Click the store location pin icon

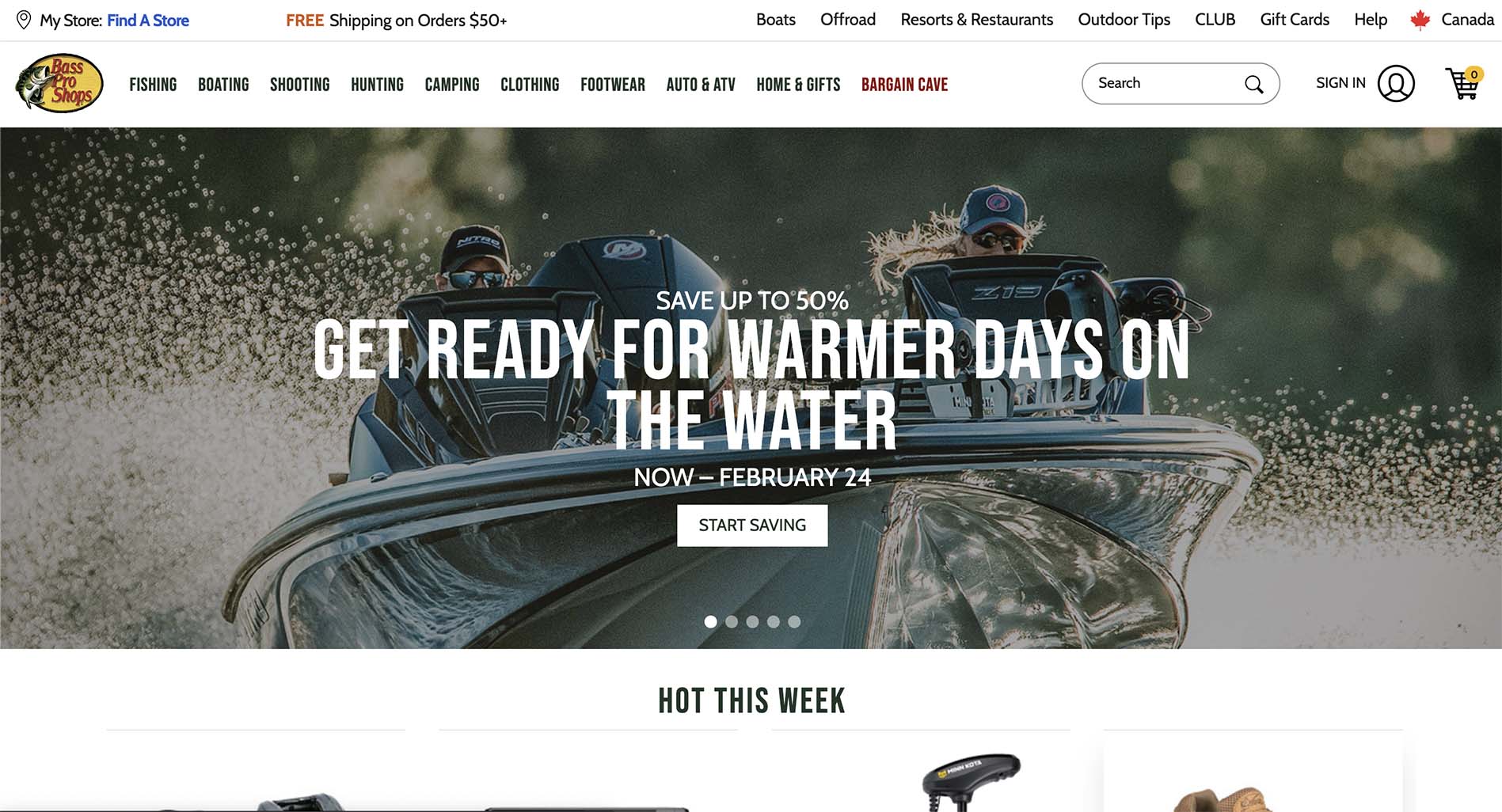point(24,20)
